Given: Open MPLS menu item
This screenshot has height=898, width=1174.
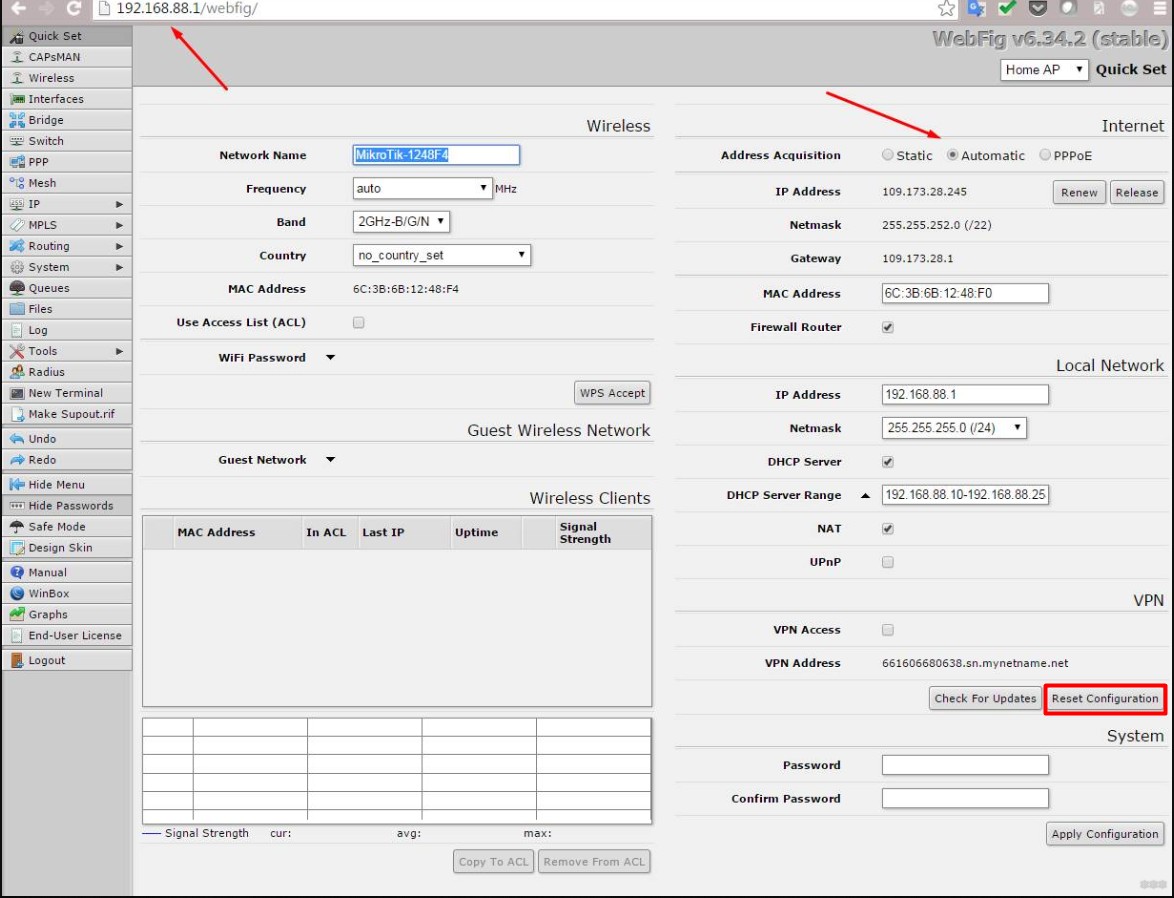Looking at the screenshot, I should click(67, 225).
